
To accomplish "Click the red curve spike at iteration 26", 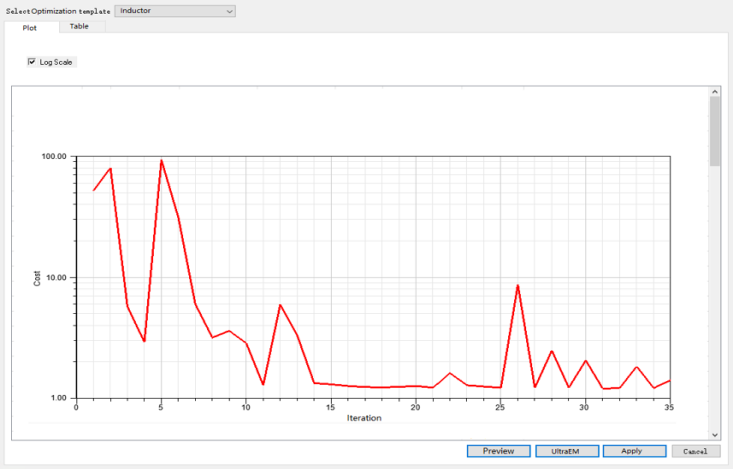I will click(x=517, y=286).
